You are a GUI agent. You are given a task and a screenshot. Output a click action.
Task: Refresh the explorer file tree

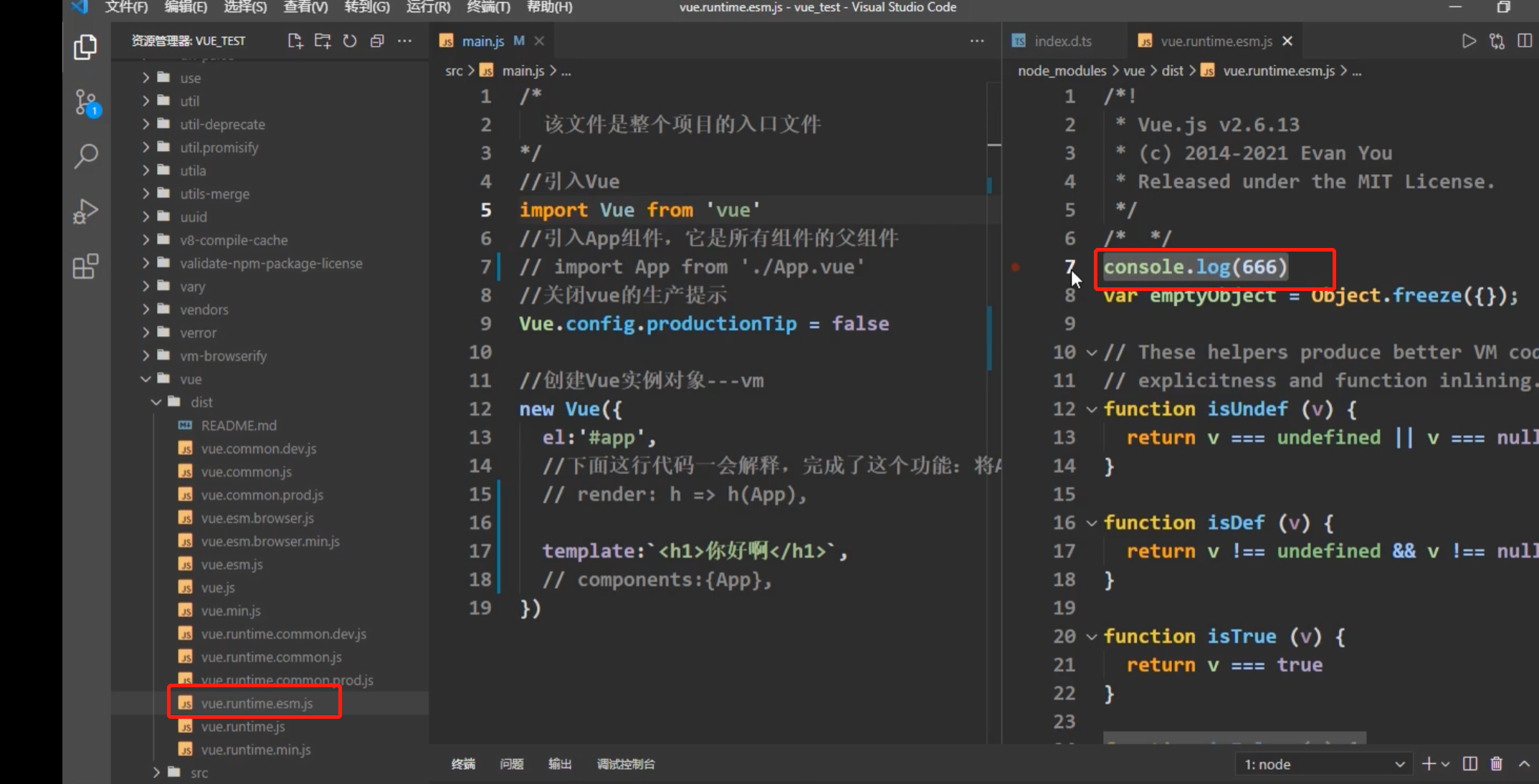click(350, 42)
